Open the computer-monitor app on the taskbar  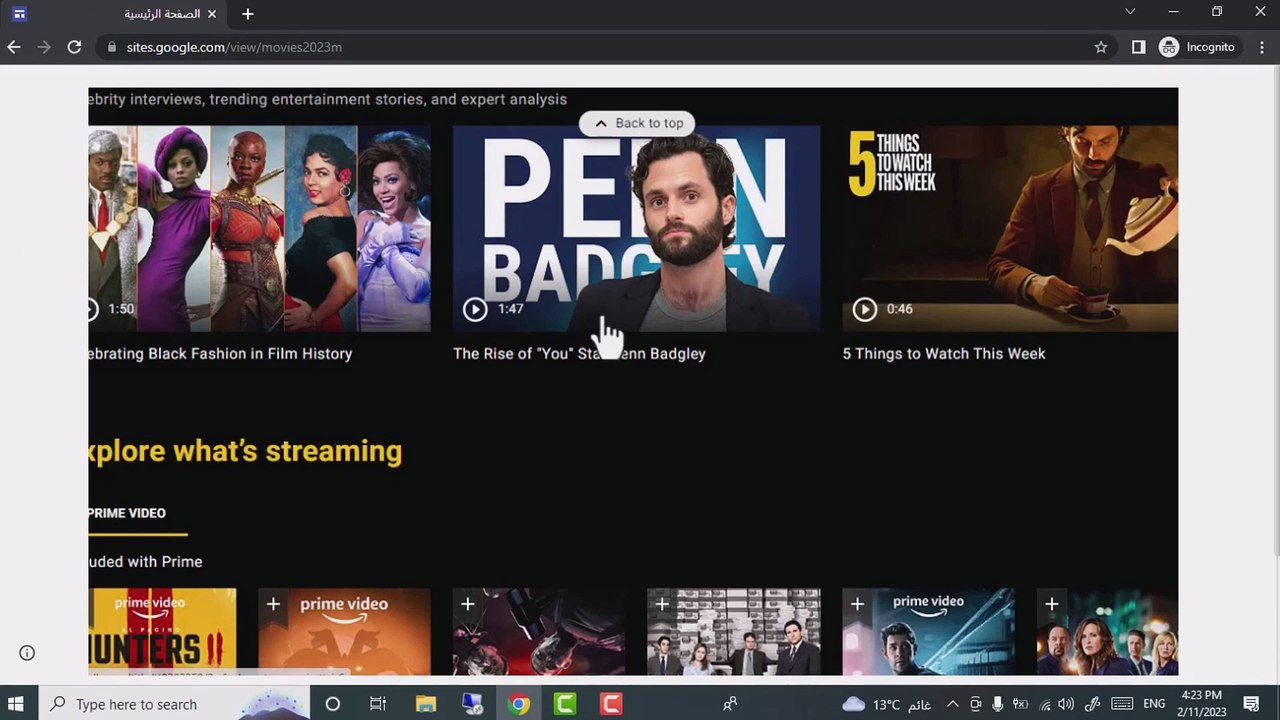[x=472, y=704]
